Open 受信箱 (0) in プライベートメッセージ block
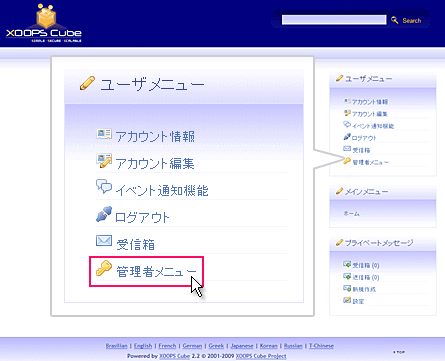Screen dimensions: 445x361 (x=366, y=265)
